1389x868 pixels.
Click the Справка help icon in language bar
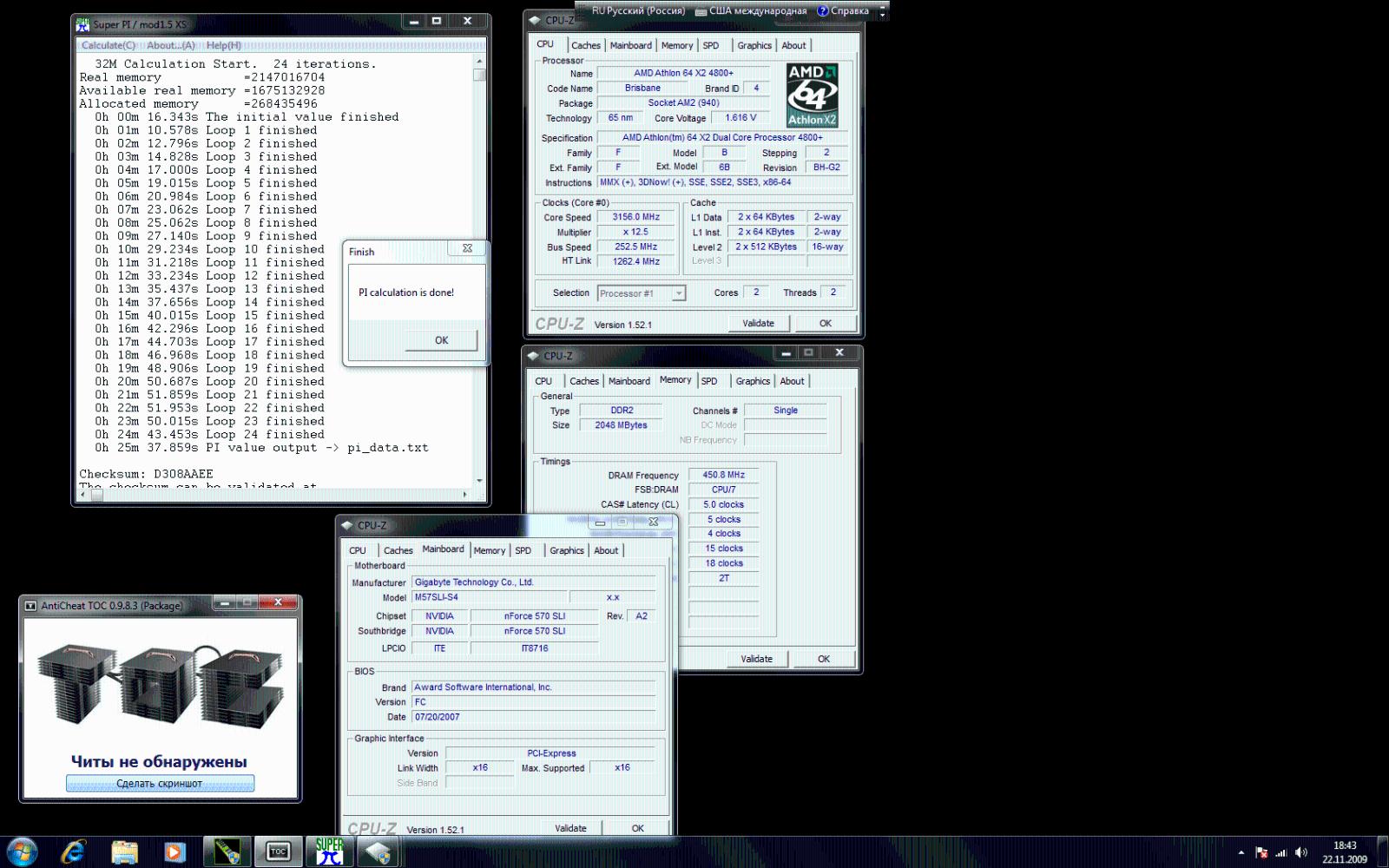pyautogui.click(x=823, y=11)
